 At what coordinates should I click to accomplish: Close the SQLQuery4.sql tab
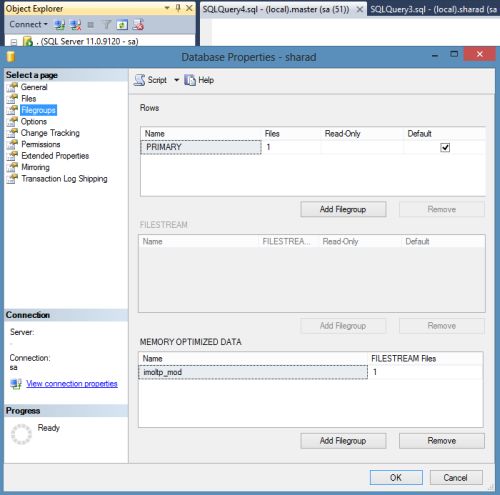[360, 9]
